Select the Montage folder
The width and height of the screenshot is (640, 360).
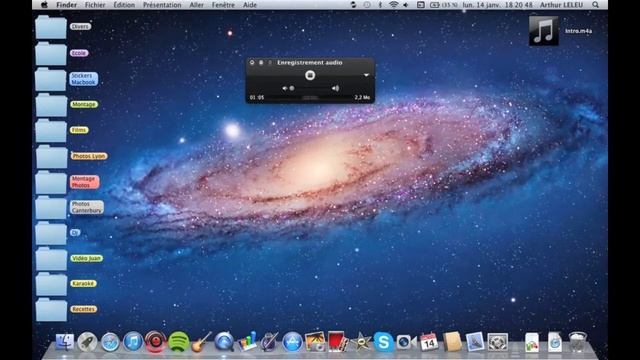(51, 105)
